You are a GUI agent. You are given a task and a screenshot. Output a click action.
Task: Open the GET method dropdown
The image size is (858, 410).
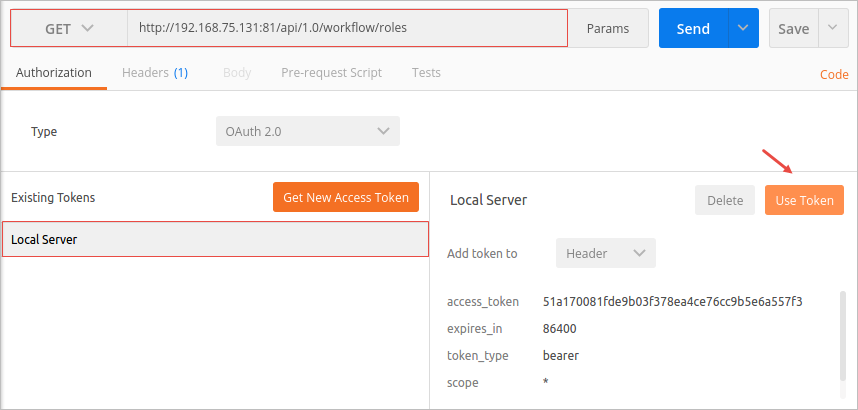[68, 28]
